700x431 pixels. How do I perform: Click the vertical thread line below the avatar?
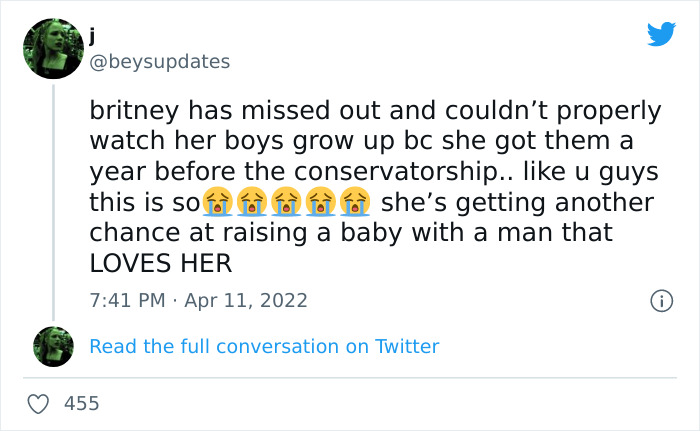[x=53, y=200]
